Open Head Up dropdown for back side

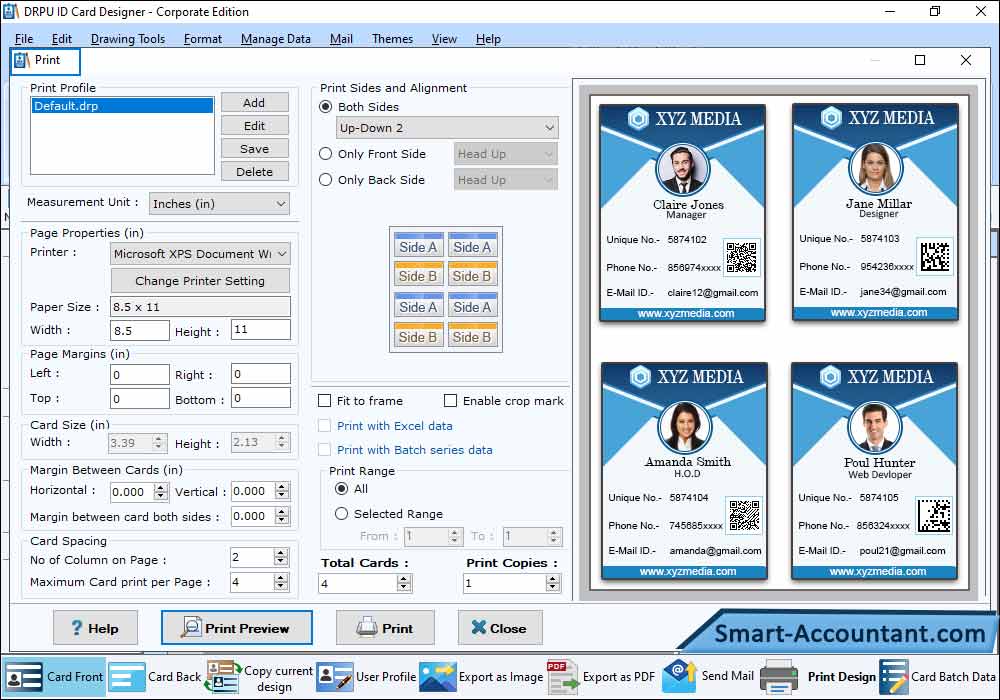pyautogui.click(x=506, y=180)
